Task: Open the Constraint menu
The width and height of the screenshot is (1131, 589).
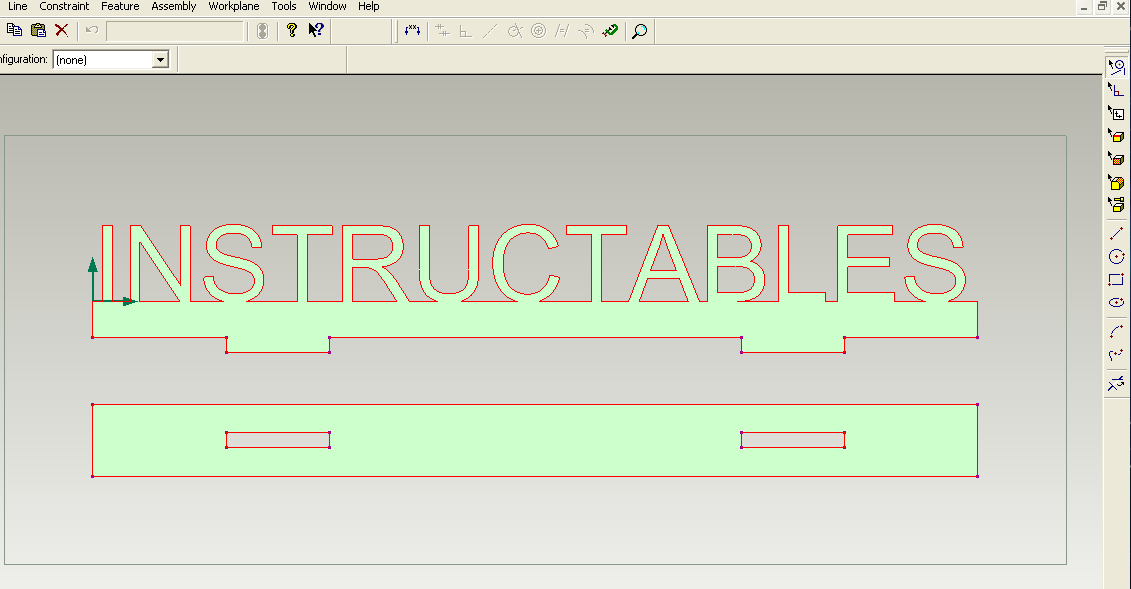Action: [x=64, y=6]
